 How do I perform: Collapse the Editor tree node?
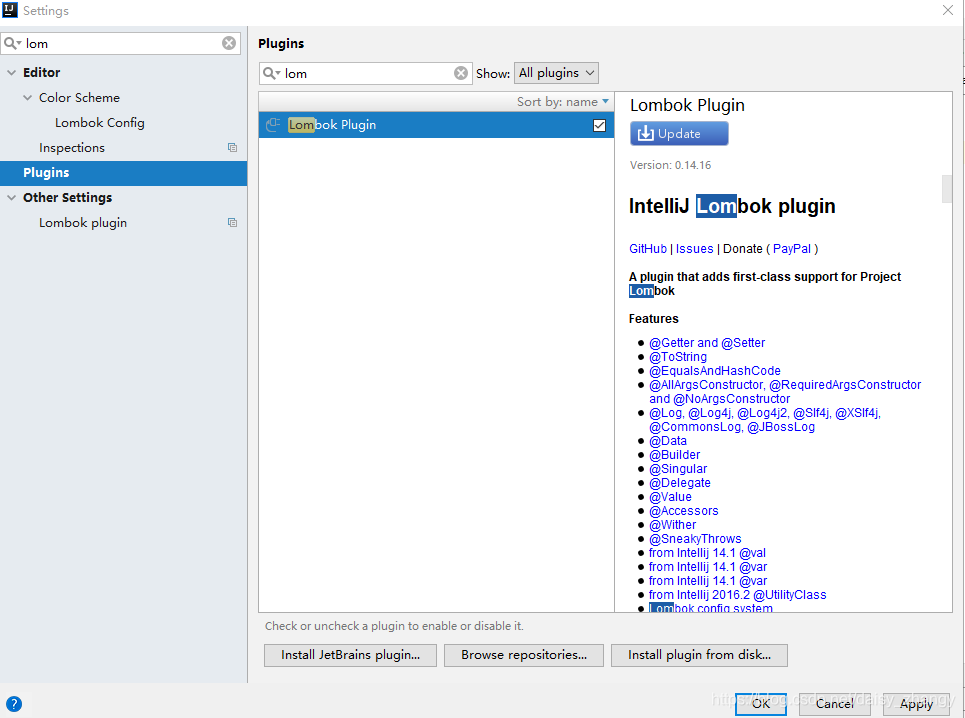point(11,73)
